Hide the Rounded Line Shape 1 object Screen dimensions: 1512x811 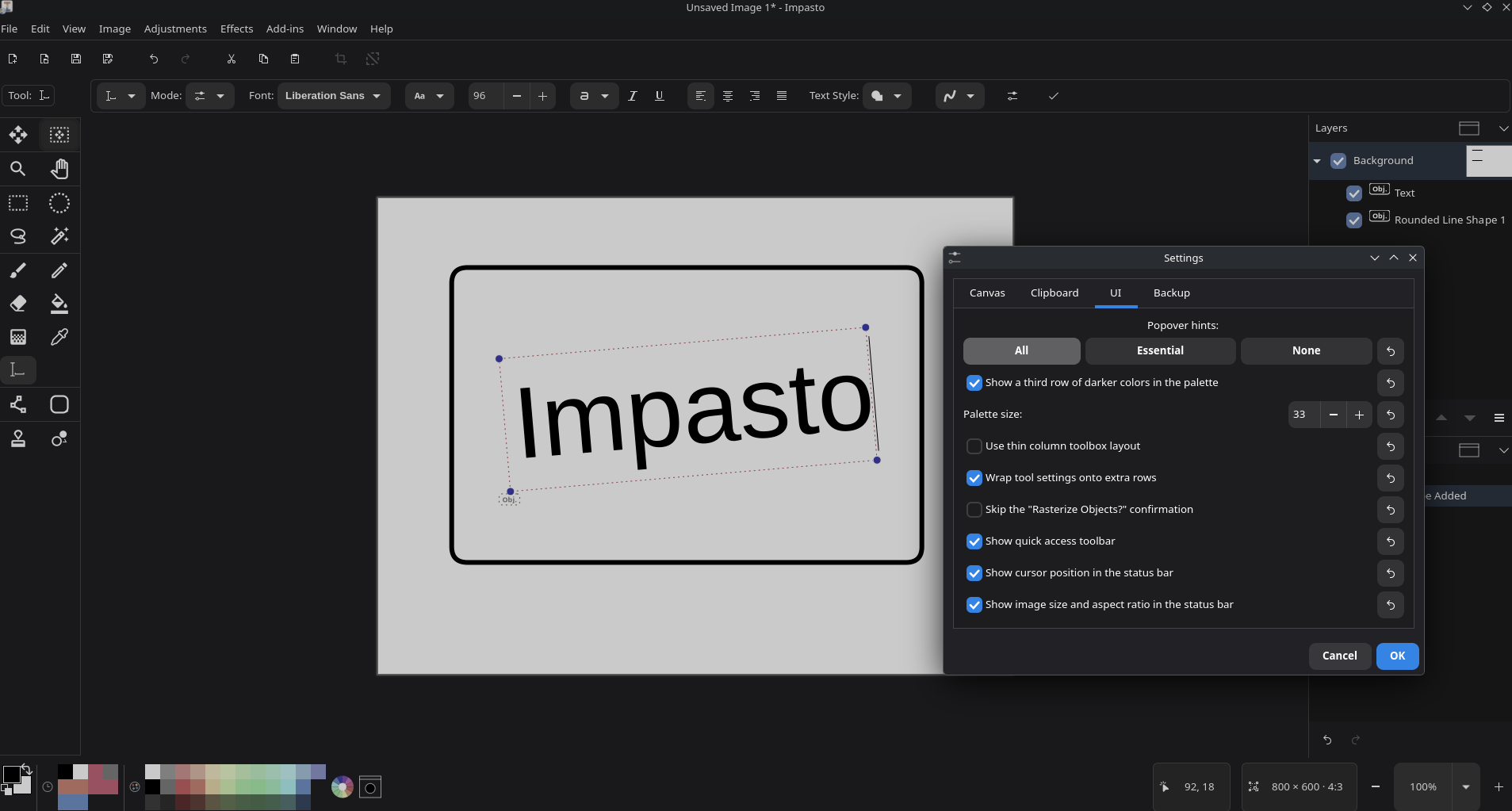point(1354,220)
